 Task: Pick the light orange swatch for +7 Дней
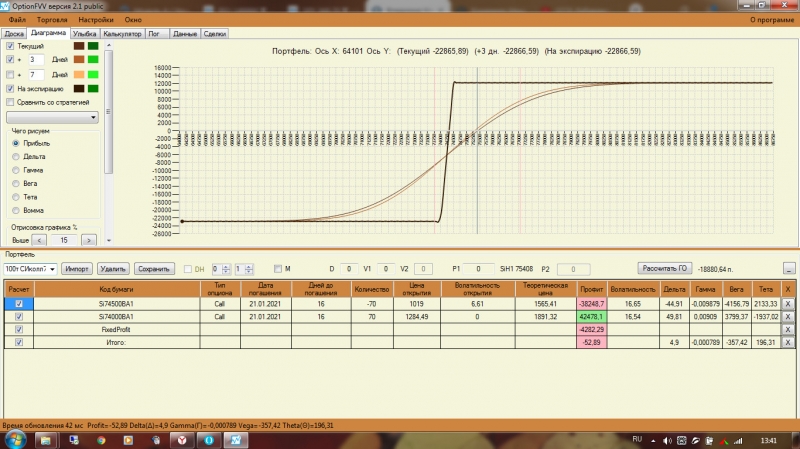(79, 74)
